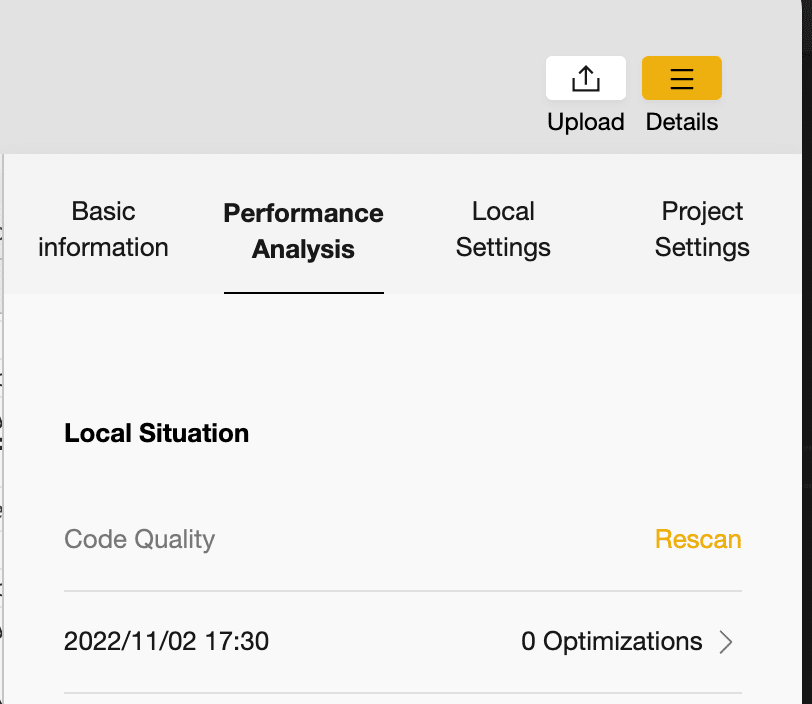Click the Local Situation section heading
This screenshot has height=704, width=812.
(156, 433)
